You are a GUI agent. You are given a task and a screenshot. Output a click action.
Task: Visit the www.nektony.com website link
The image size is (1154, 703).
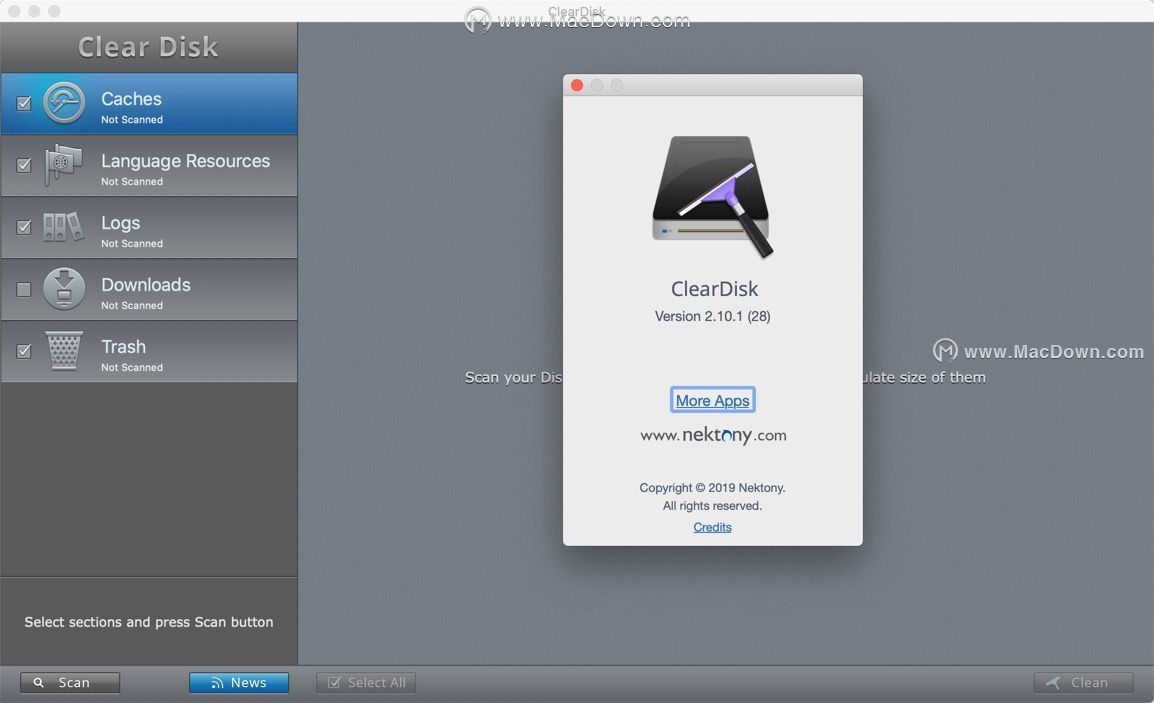tap(713, 435)
